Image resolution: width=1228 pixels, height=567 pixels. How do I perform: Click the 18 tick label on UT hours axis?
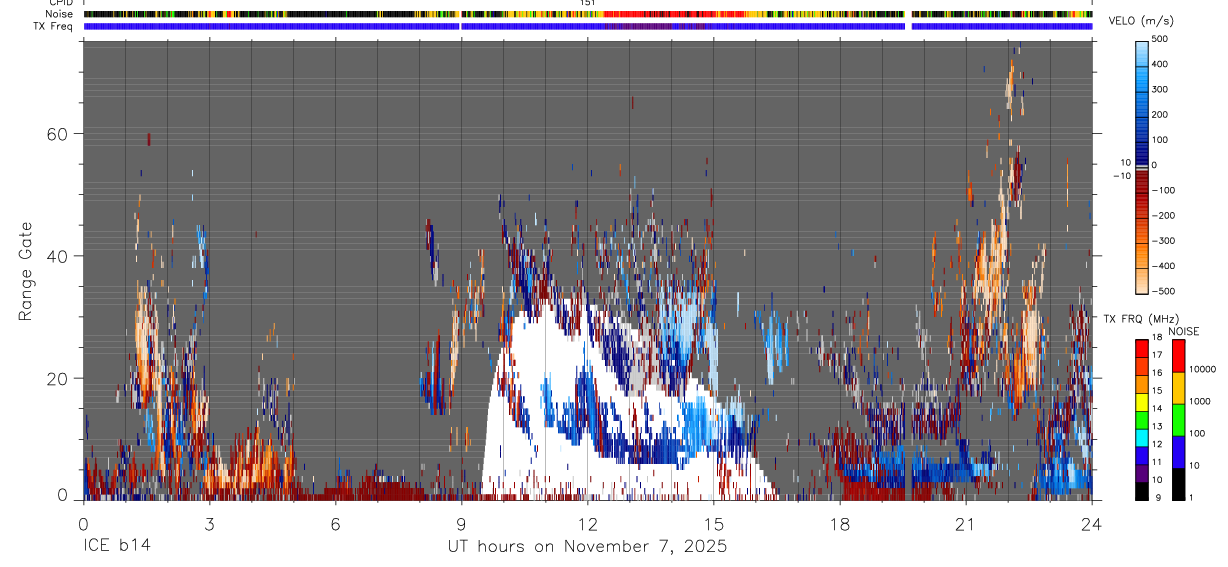[840, 524]
